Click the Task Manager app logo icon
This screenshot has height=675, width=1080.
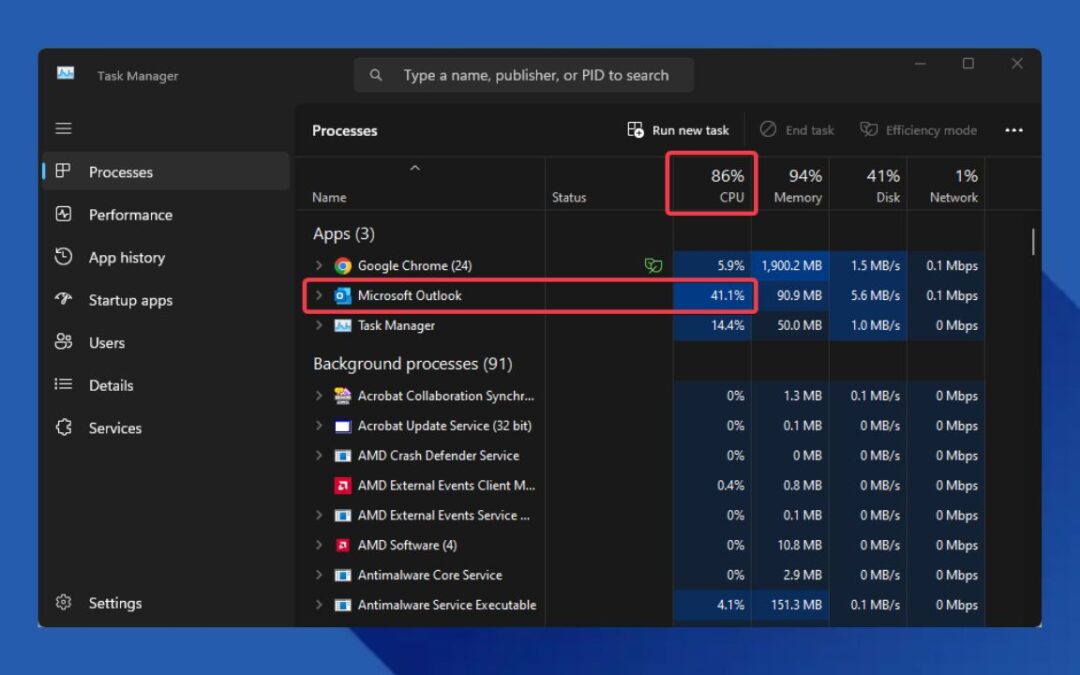click(65, 74)
